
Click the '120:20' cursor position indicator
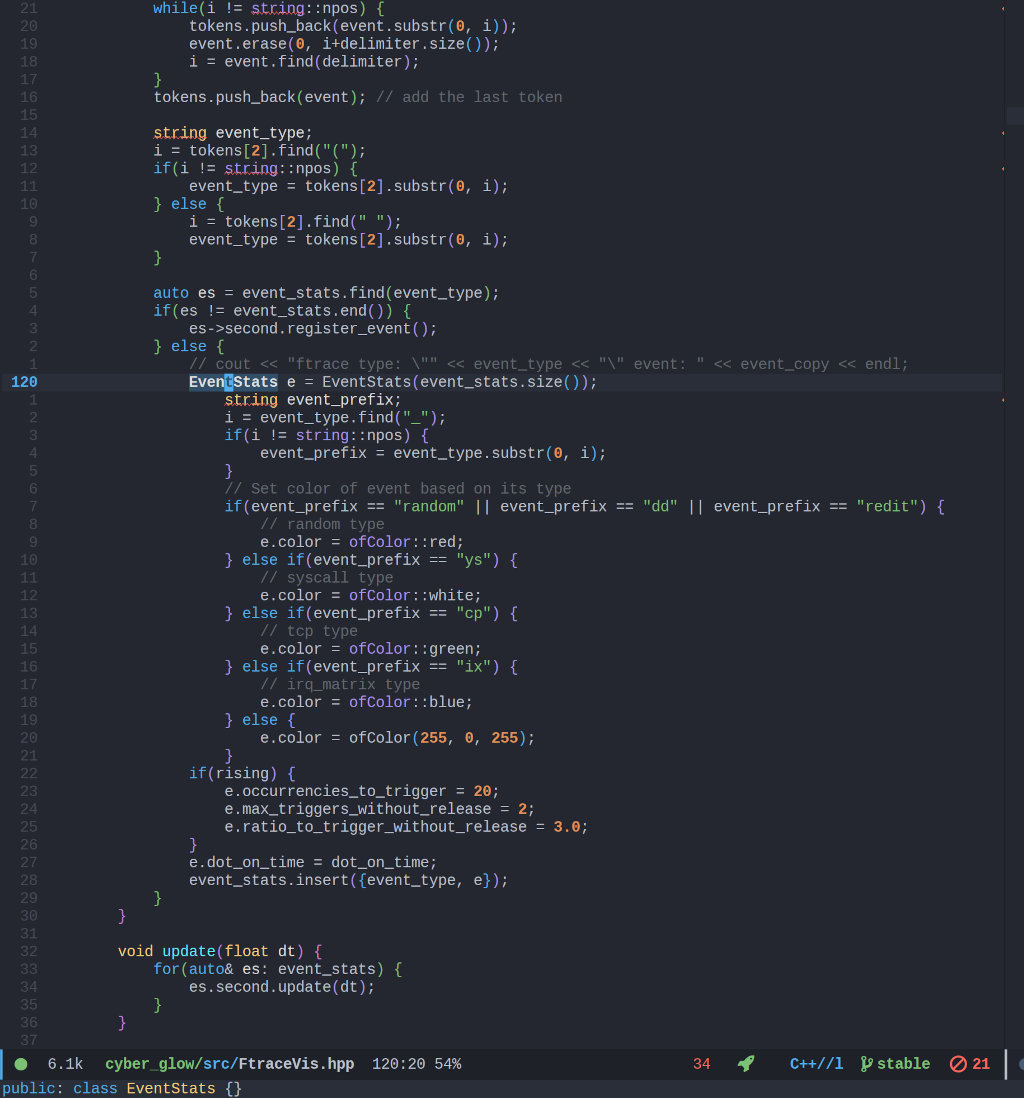coord(398,1064)
